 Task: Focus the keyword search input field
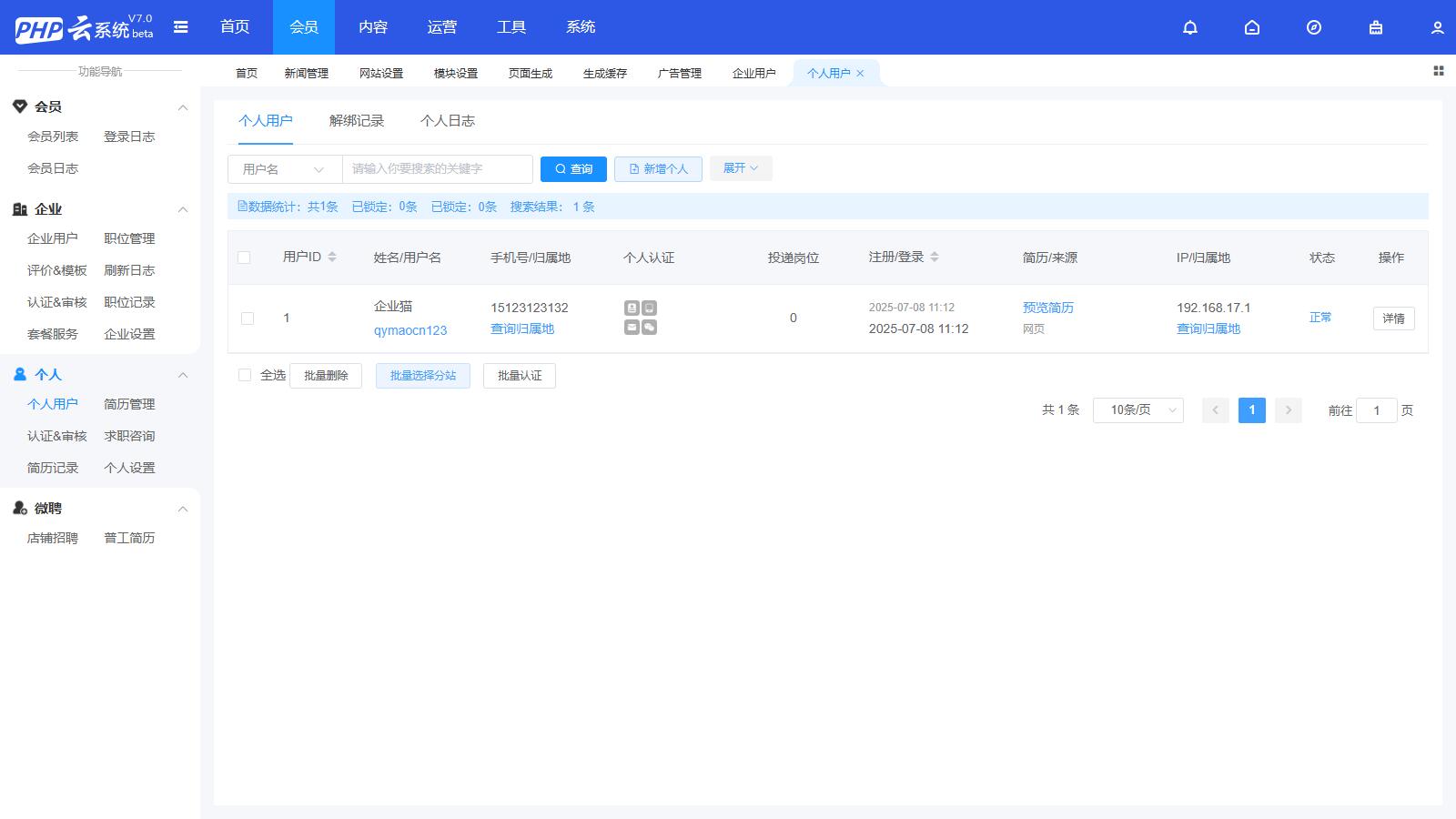(x=437, y=169)
